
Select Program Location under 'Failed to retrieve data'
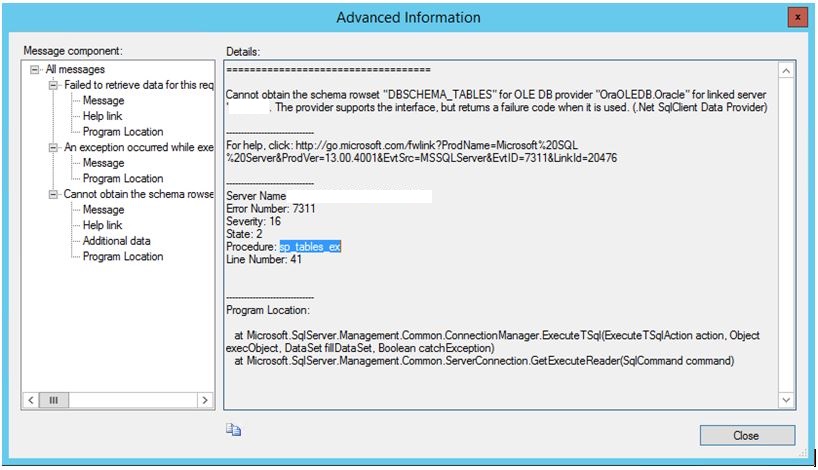(x=123, y=131)
